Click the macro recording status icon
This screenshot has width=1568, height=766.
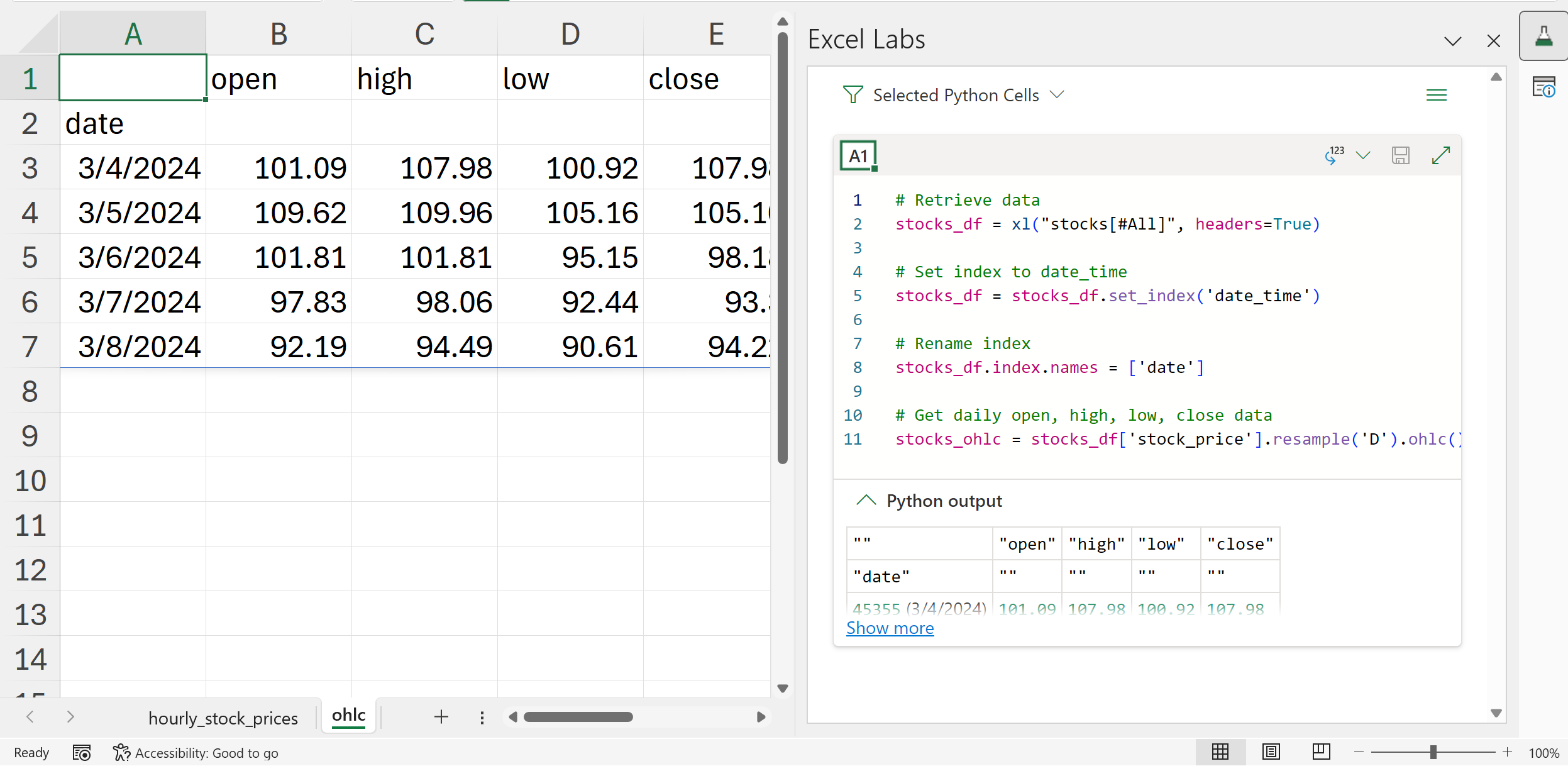point(82,753)
